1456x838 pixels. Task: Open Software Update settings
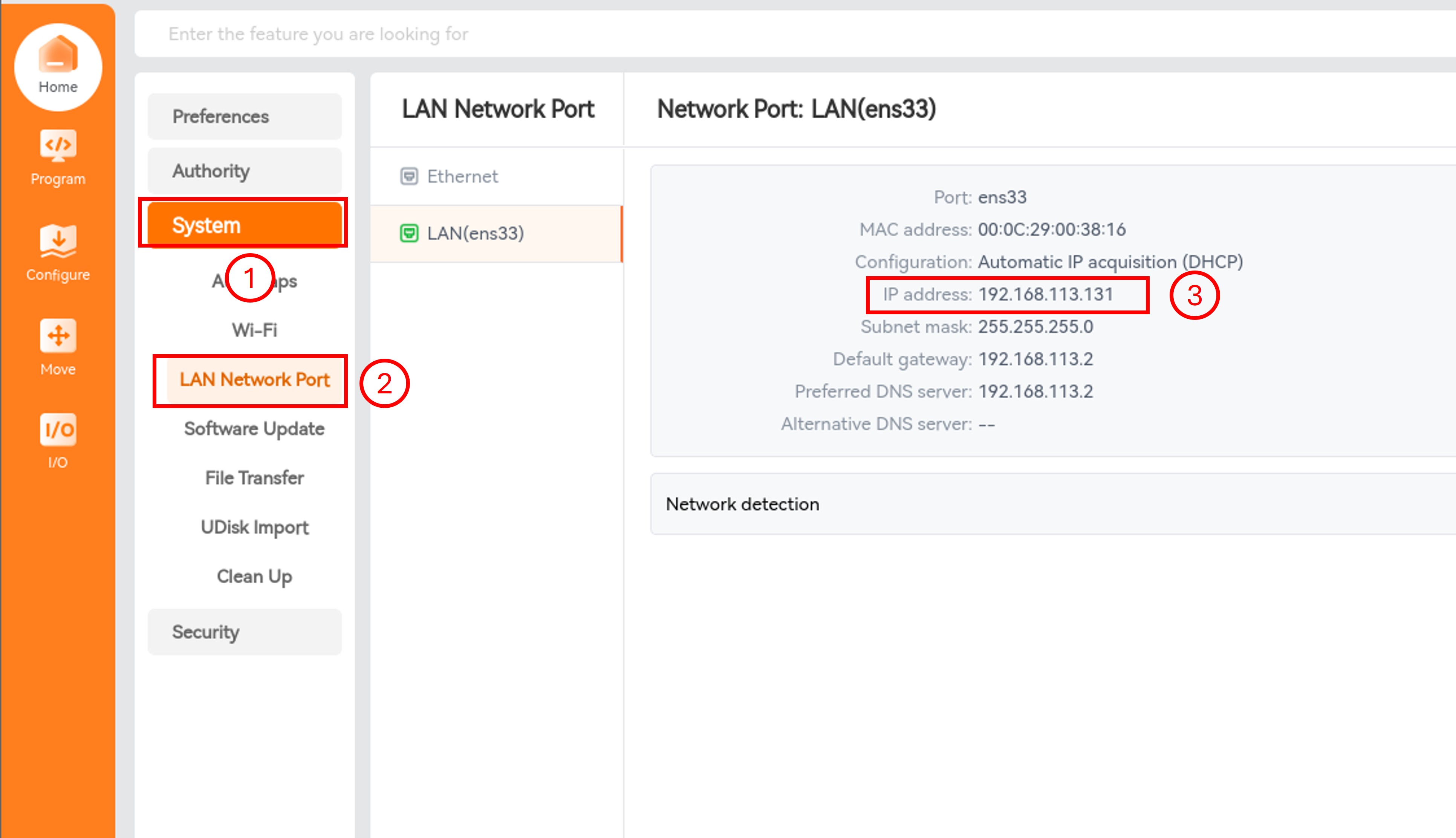click(x=254, y=429)
